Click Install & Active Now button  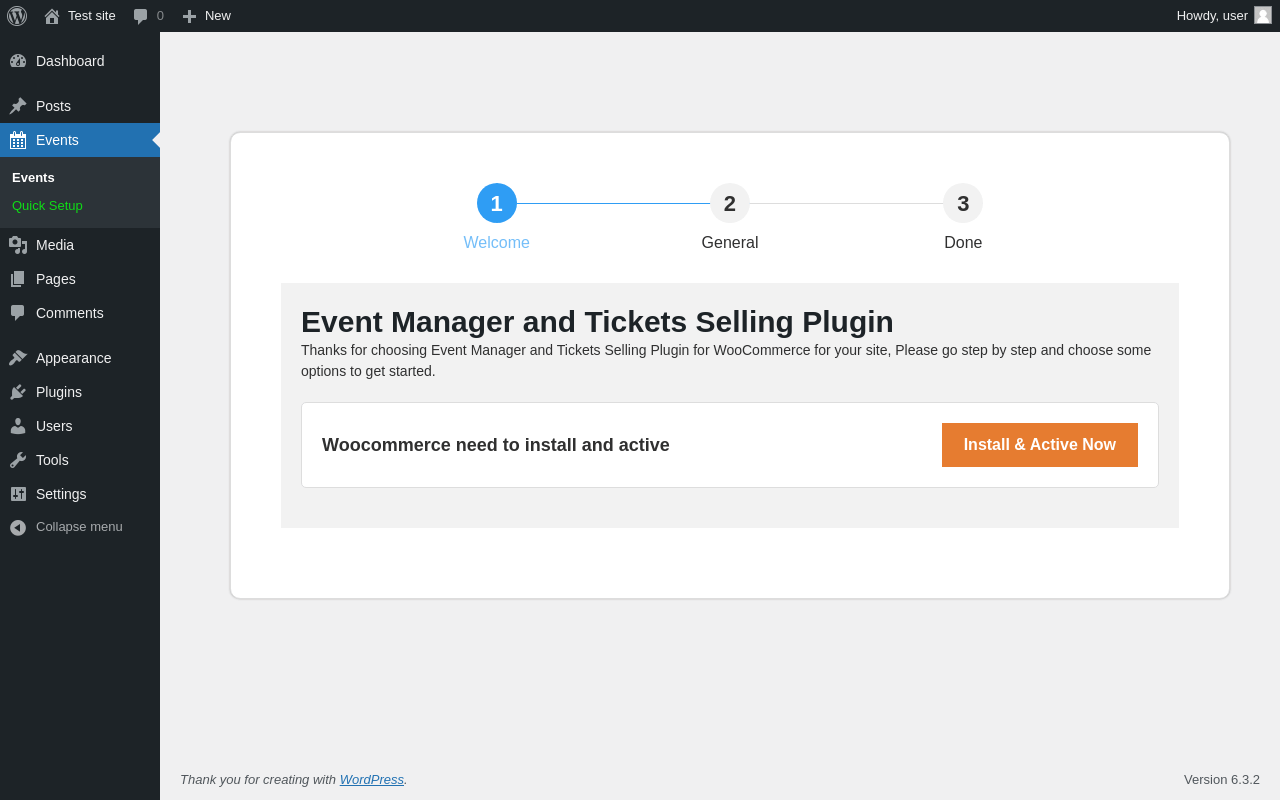click(1039, 445)
